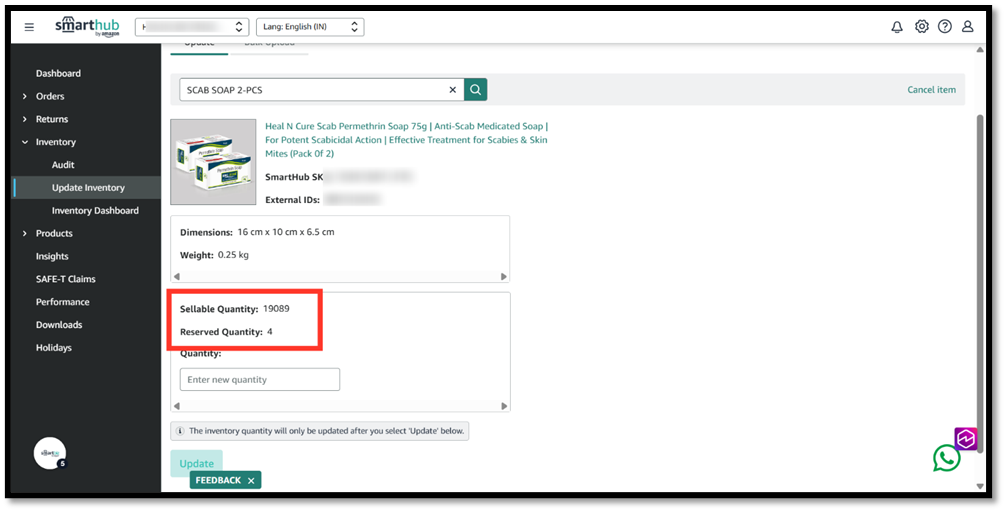Viewport: 1005px width, 511px height.
Task: Open the WhatsApp chat icon
Action: click(946, 458)
